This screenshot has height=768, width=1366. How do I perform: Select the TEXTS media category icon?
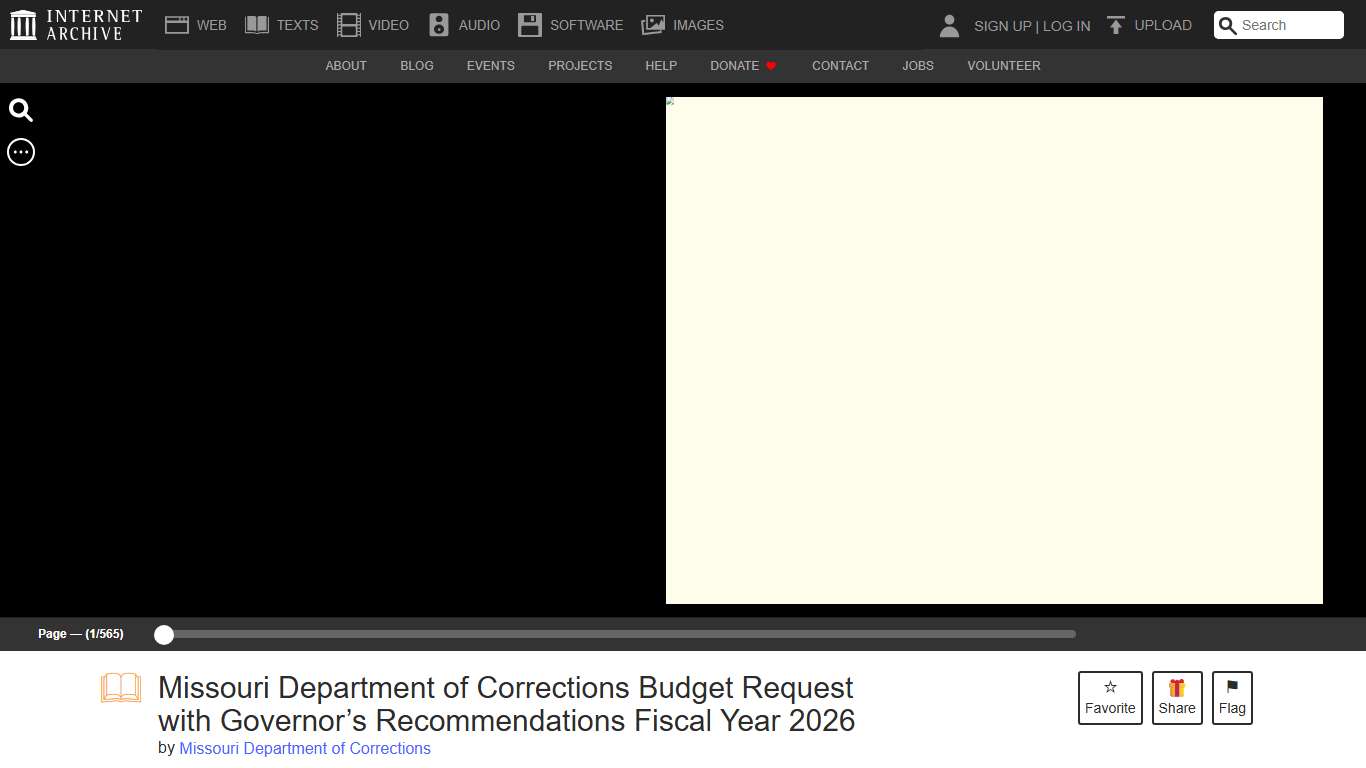(x=257, y=24)
